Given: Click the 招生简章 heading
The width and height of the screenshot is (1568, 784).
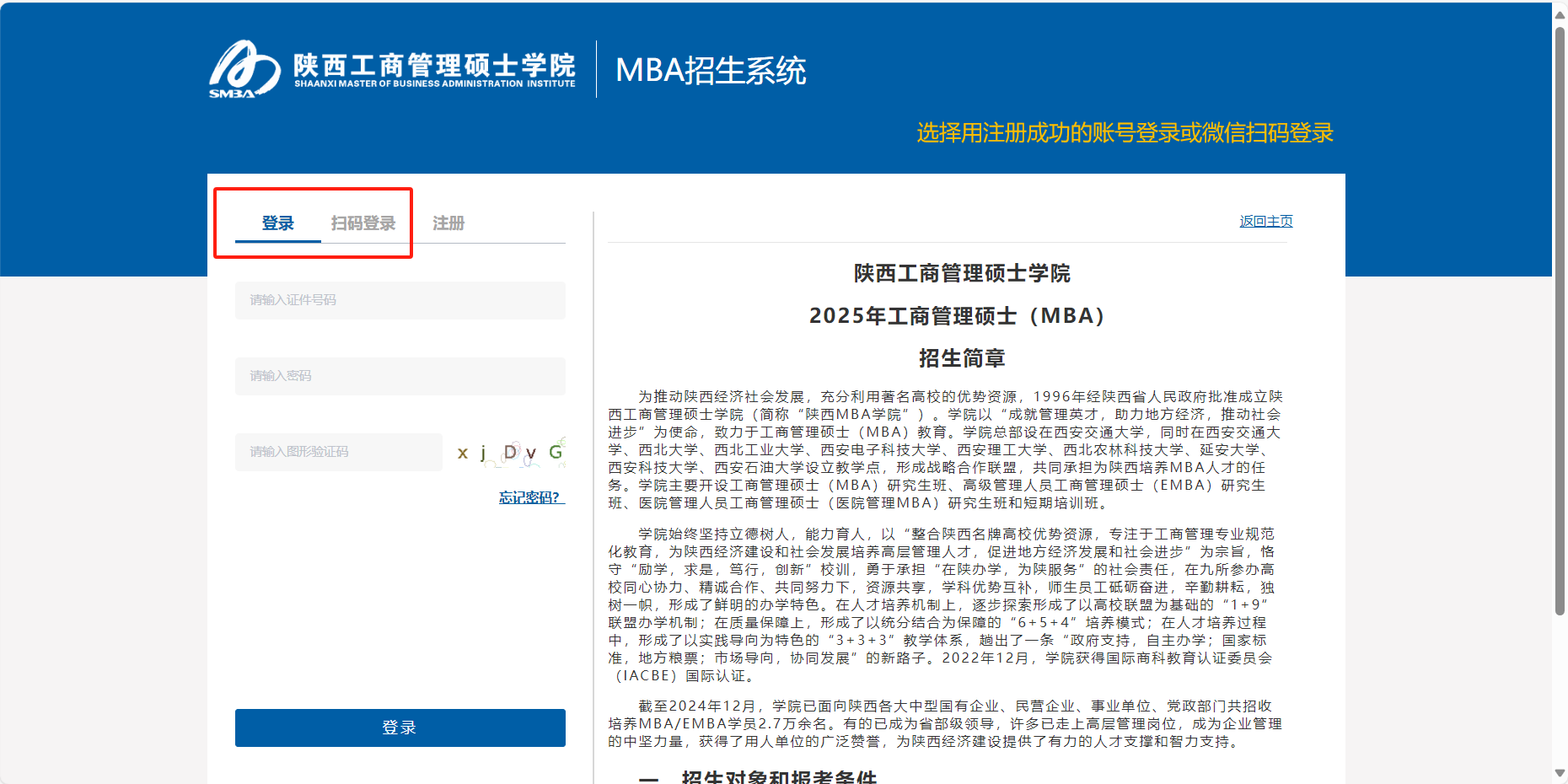Looking at the screenshot, I should coord(961,358).
